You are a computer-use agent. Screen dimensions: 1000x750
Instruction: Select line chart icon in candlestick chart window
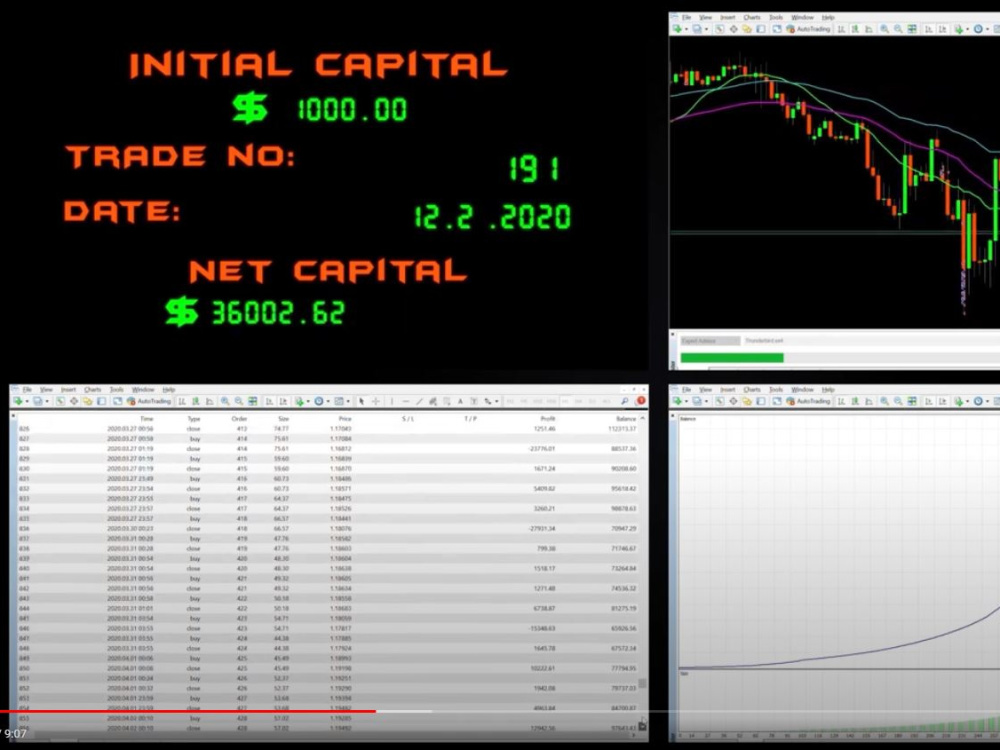click(868, 29)
